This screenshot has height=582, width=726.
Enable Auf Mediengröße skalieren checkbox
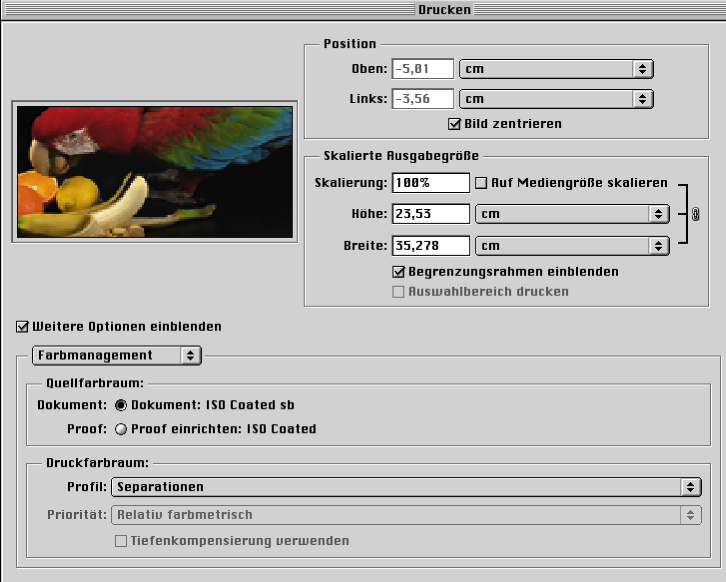[x=481, y=183]
